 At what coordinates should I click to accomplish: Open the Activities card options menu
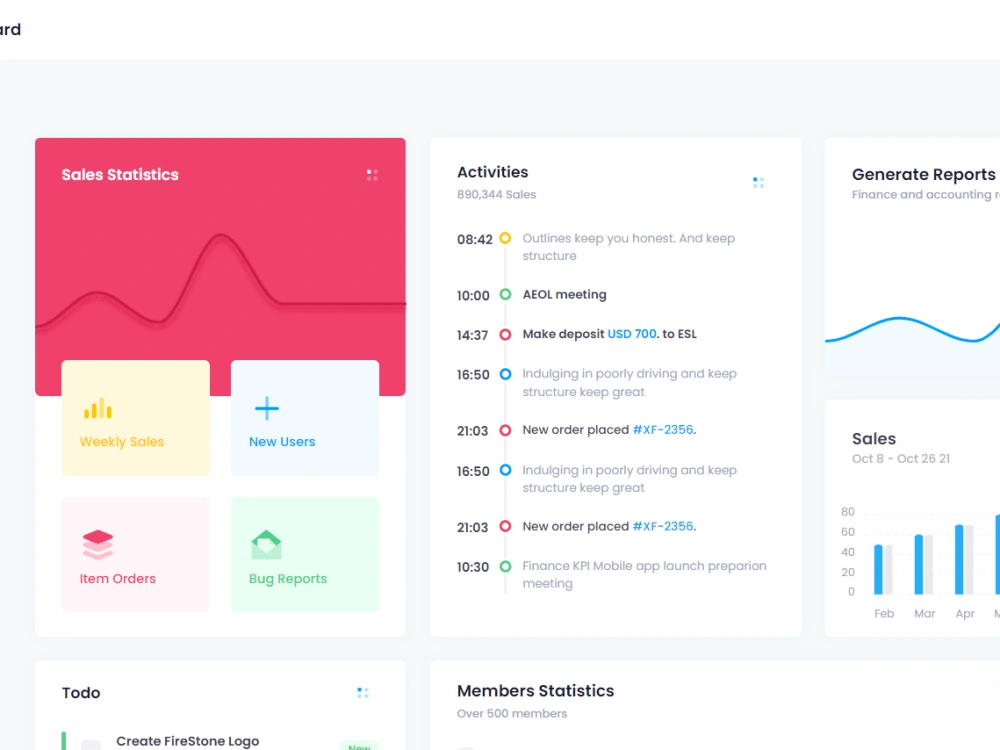point(758,182)
